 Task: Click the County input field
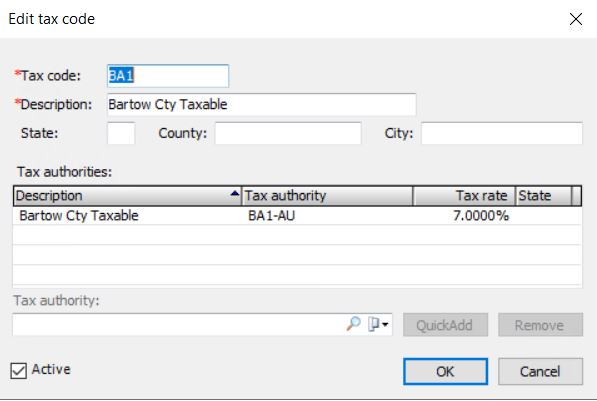288,133
